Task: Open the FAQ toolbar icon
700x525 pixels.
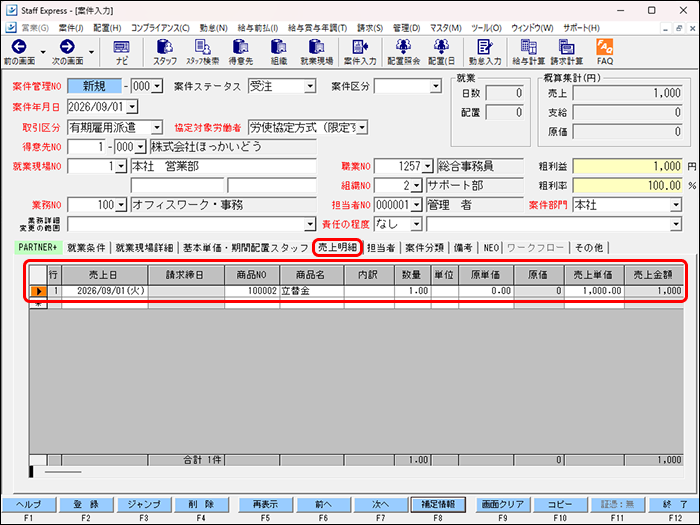Action: (605, 52)
